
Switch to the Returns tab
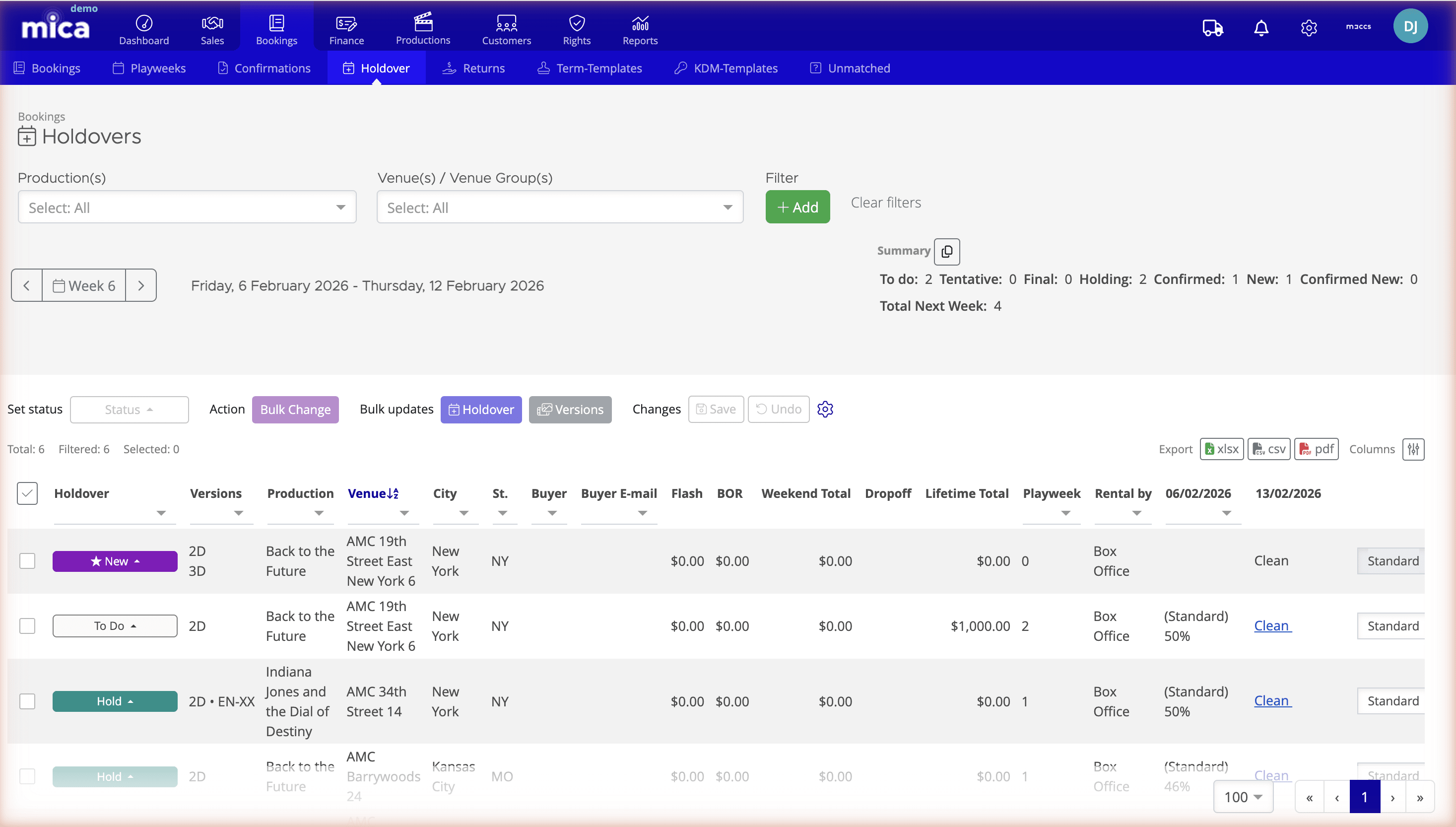coord(474,68)
